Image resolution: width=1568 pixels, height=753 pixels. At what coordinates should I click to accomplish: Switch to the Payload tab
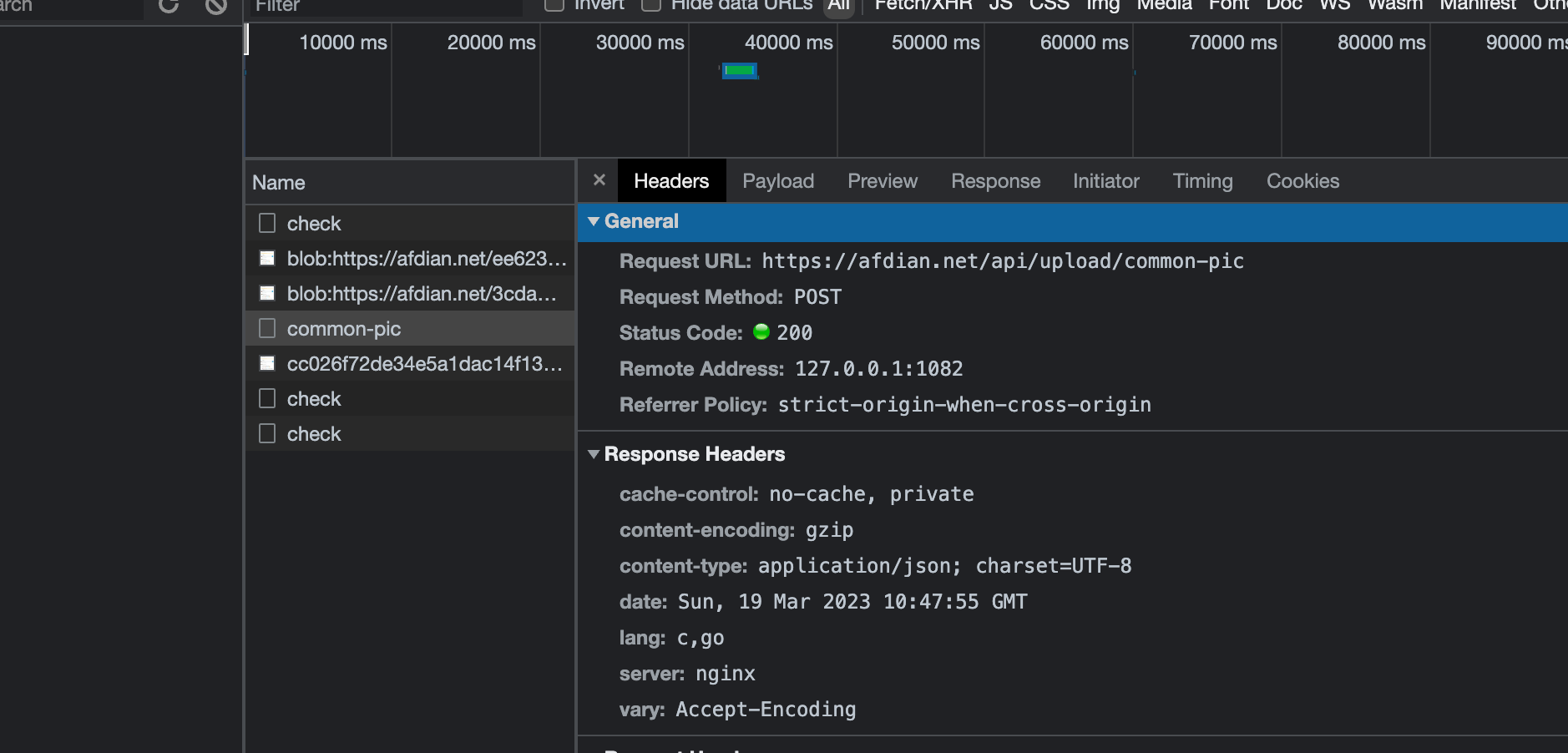777,181
